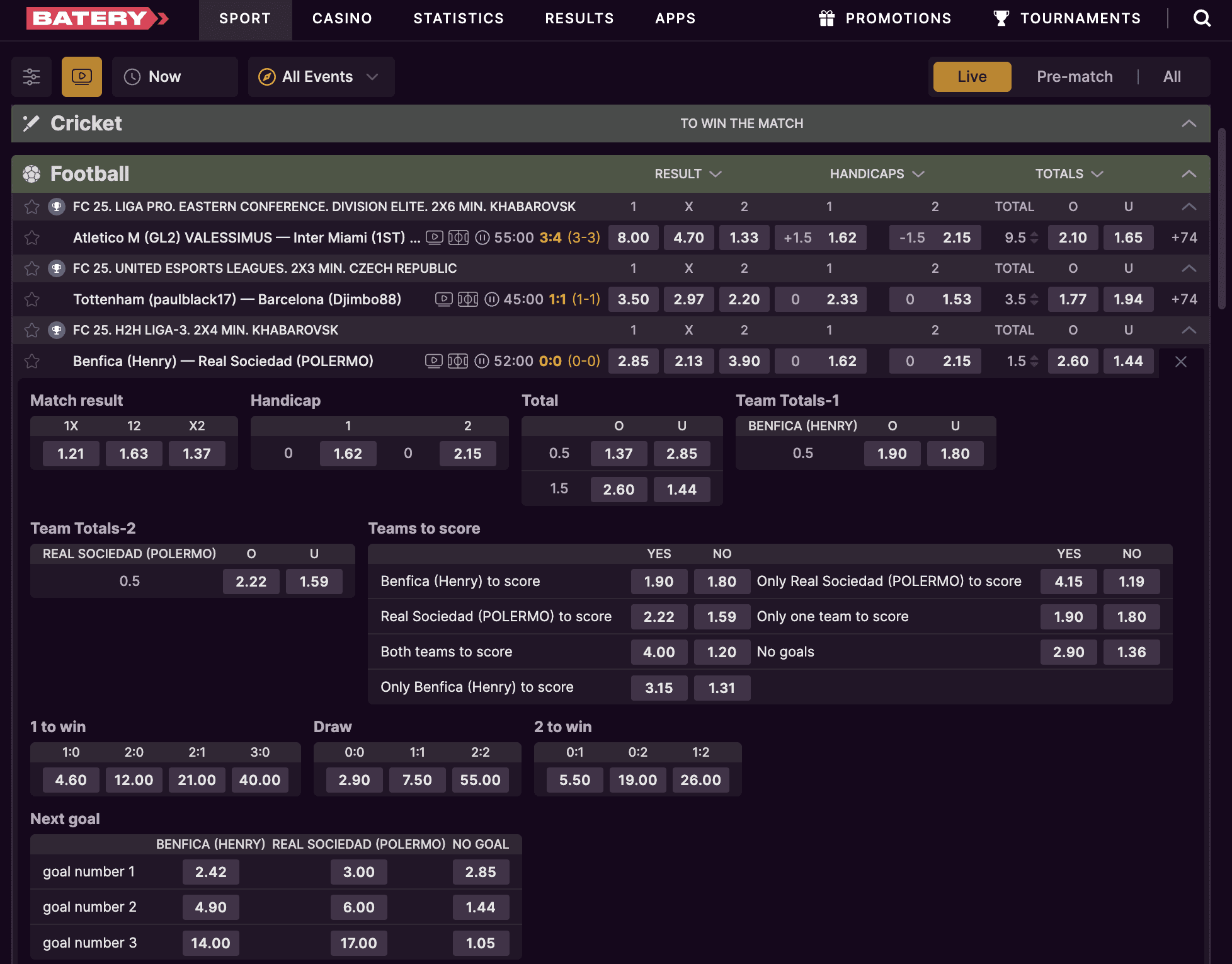This screenshot has height=964, width=1232.
Task: Show +74 extra markets for Tottenham match
Action: click(x=1184, y=299)
